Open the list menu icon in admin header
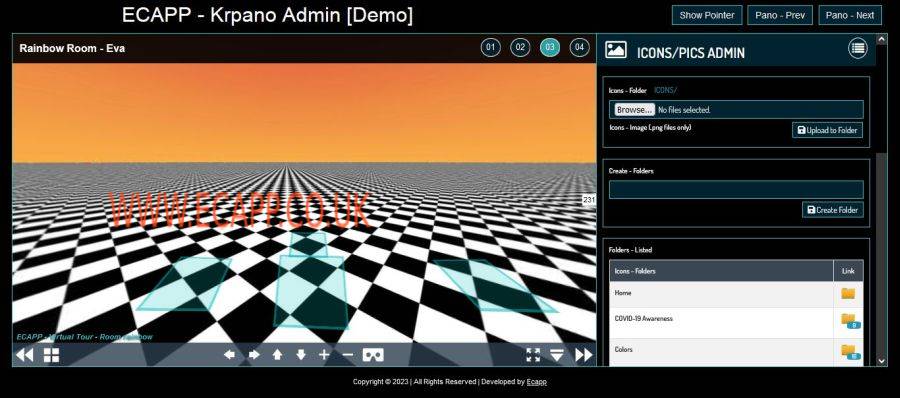The width and height of the screenshot is (900, 398). (x=858, y=49)
